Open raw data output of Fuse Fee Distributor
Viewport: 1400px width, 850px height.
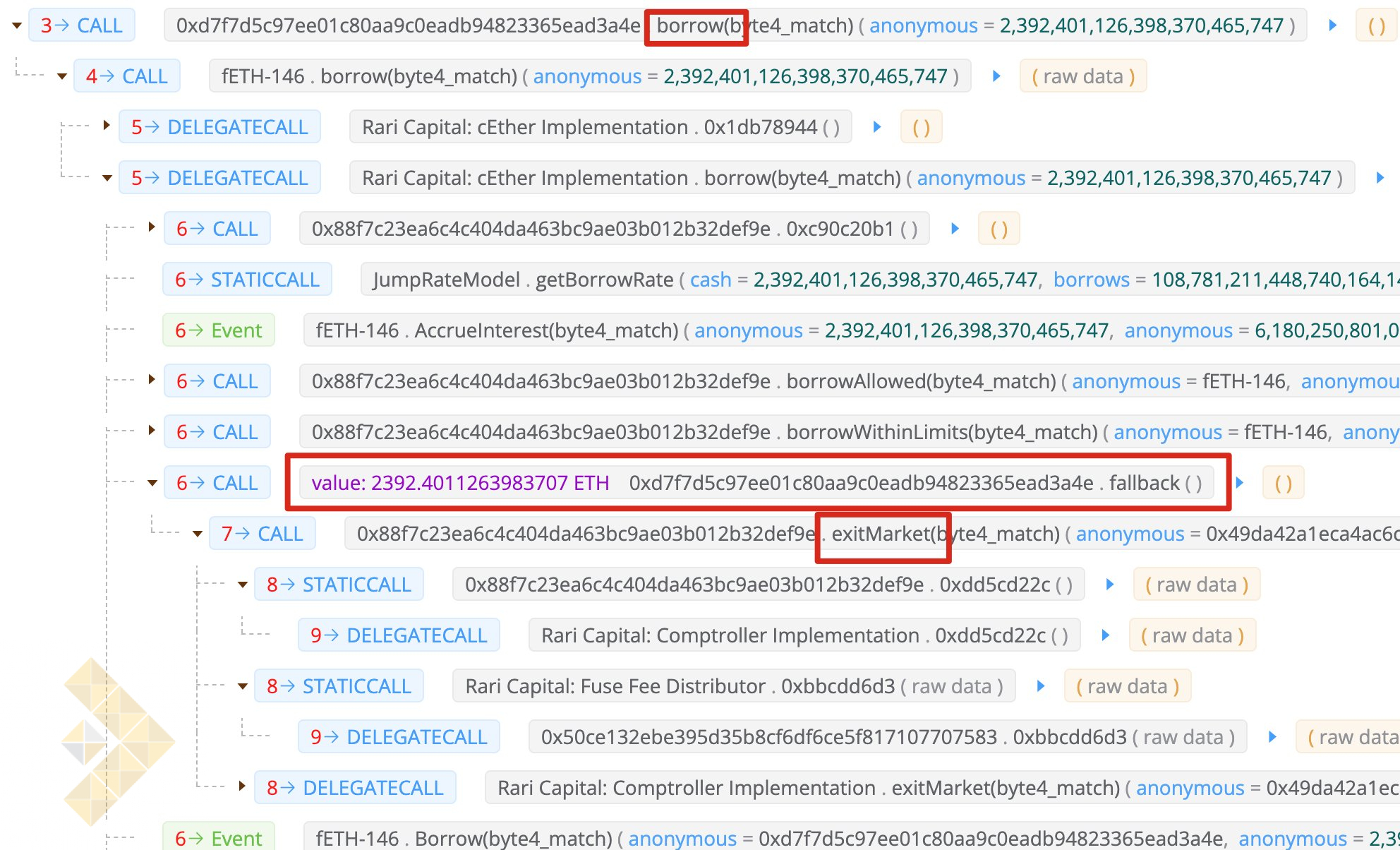pos(1127,686)
